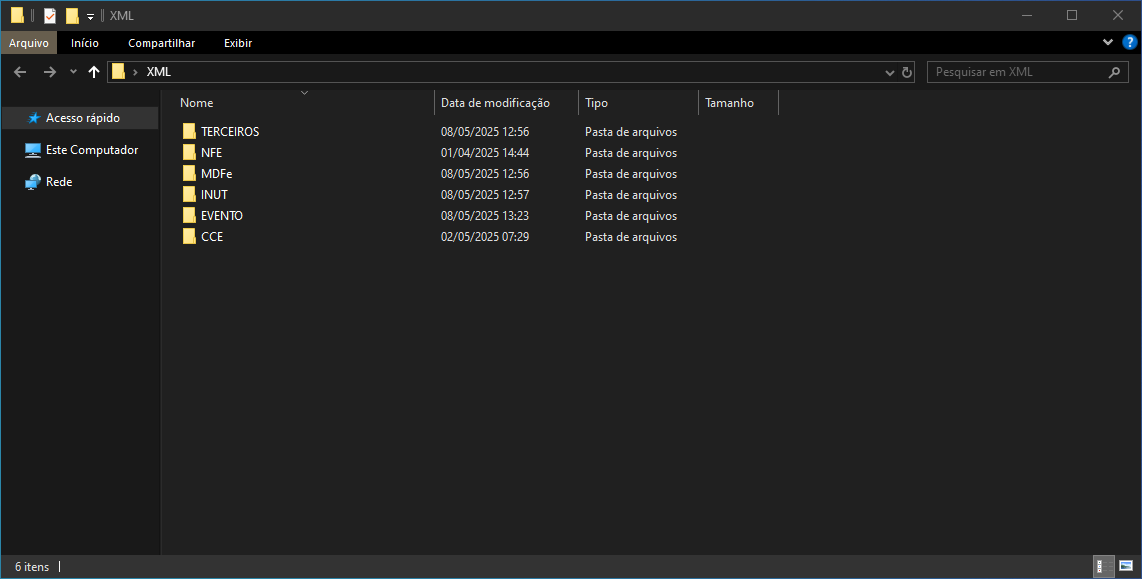
Task: Select the TERCEIROS folder icon
Action: pyautogui.click(x=189, y=132)
